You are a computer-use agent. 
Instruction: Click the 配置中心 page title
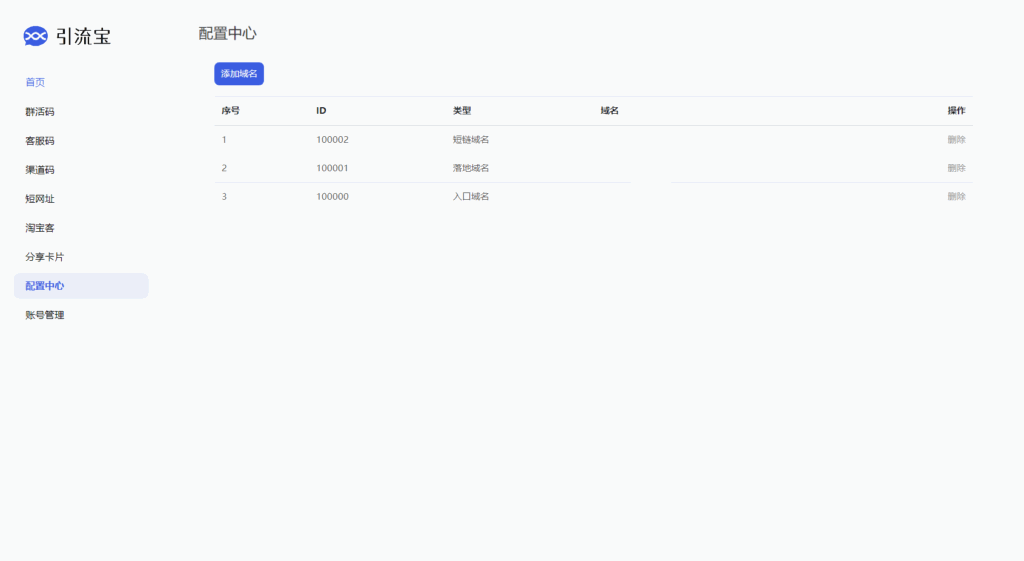228,33
